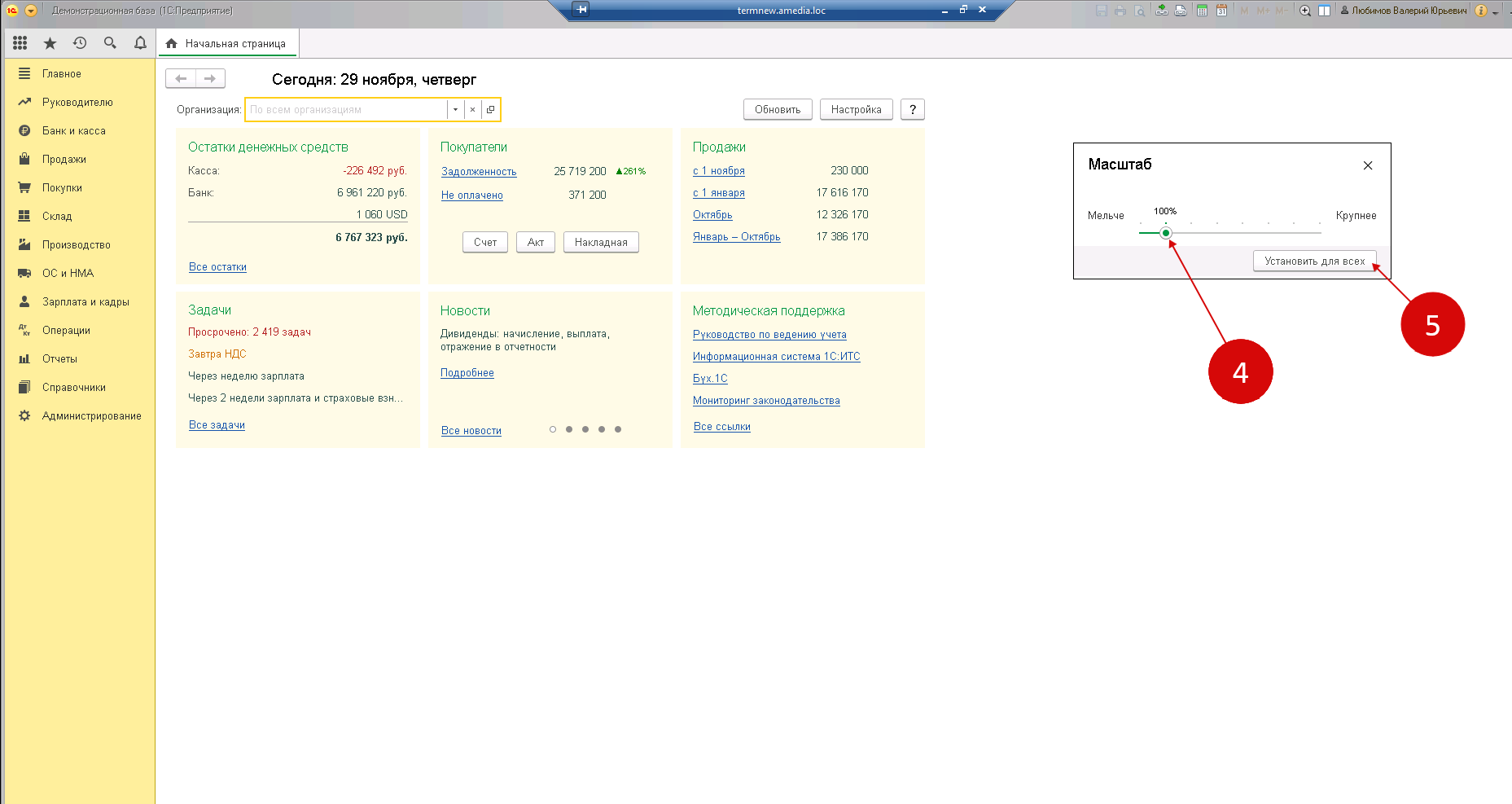Open notifications bell icon
Image resolution: width=1512 pixels, height=804 pixels.
coord(140,43)
